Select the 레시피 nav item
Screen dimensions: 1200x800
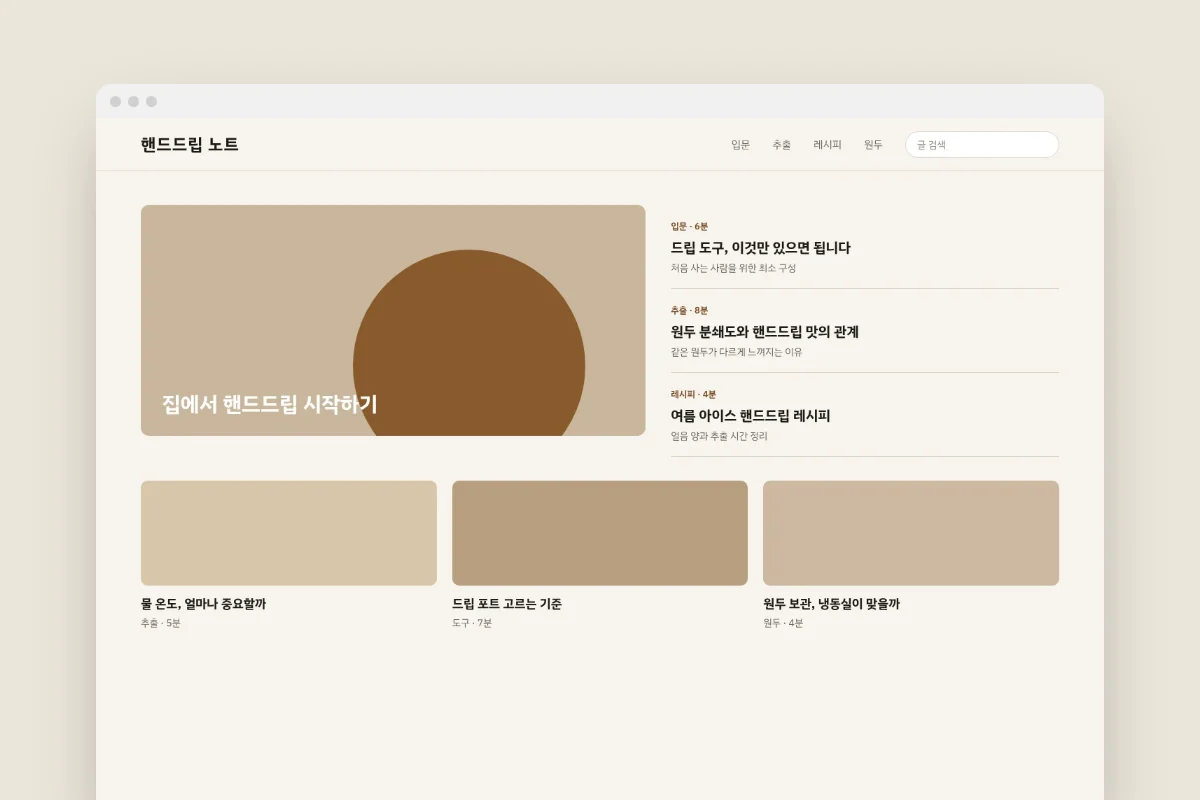(x=827, y=145)
